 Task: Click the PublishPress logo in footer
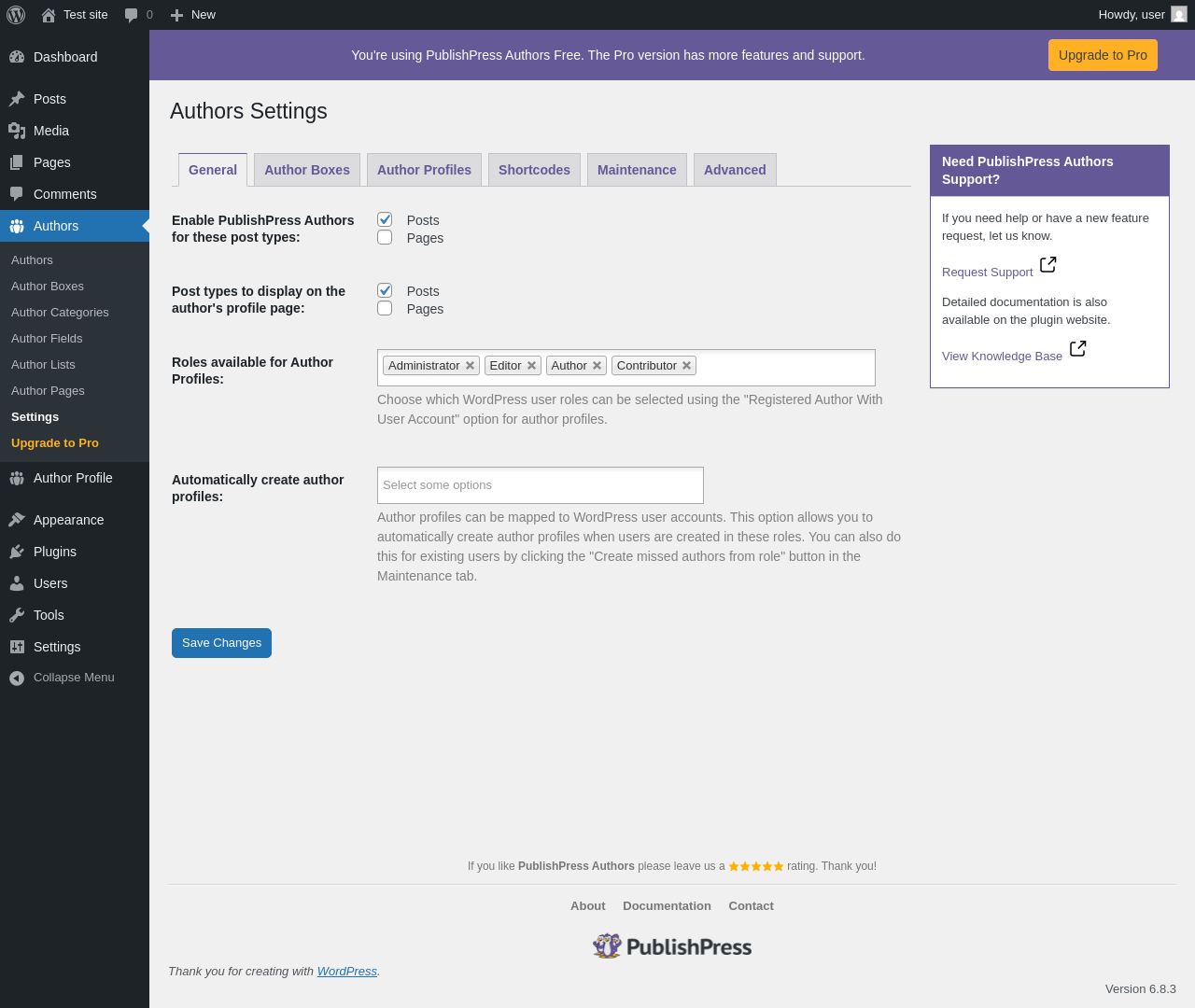point(672,946)
